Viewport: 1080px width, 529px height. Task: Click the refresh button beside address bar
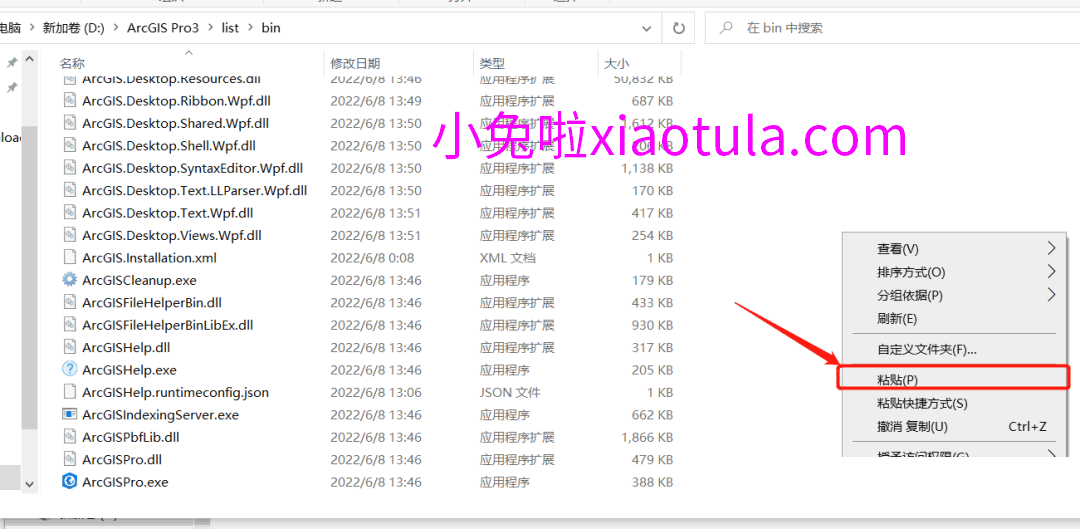pos(679,28)
